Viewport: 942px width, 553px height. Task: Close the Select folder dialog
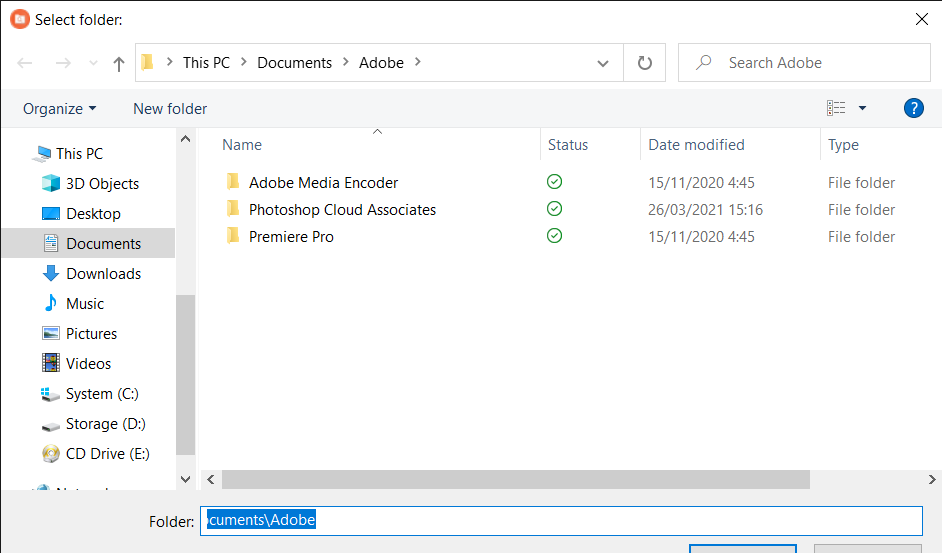click(922, 19)
